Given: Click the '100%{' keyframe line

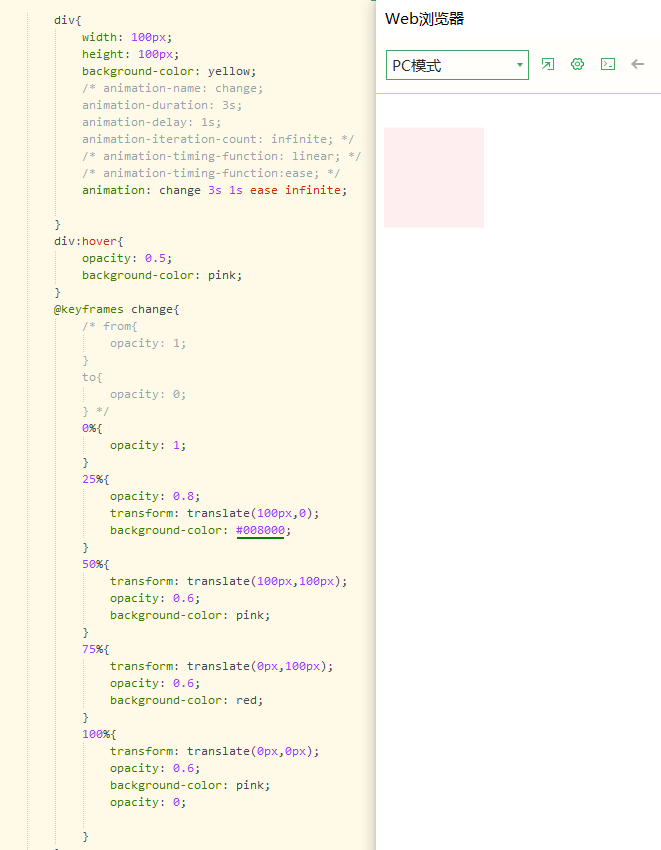Looking at the screenshot, I should [x=99, y=735].
